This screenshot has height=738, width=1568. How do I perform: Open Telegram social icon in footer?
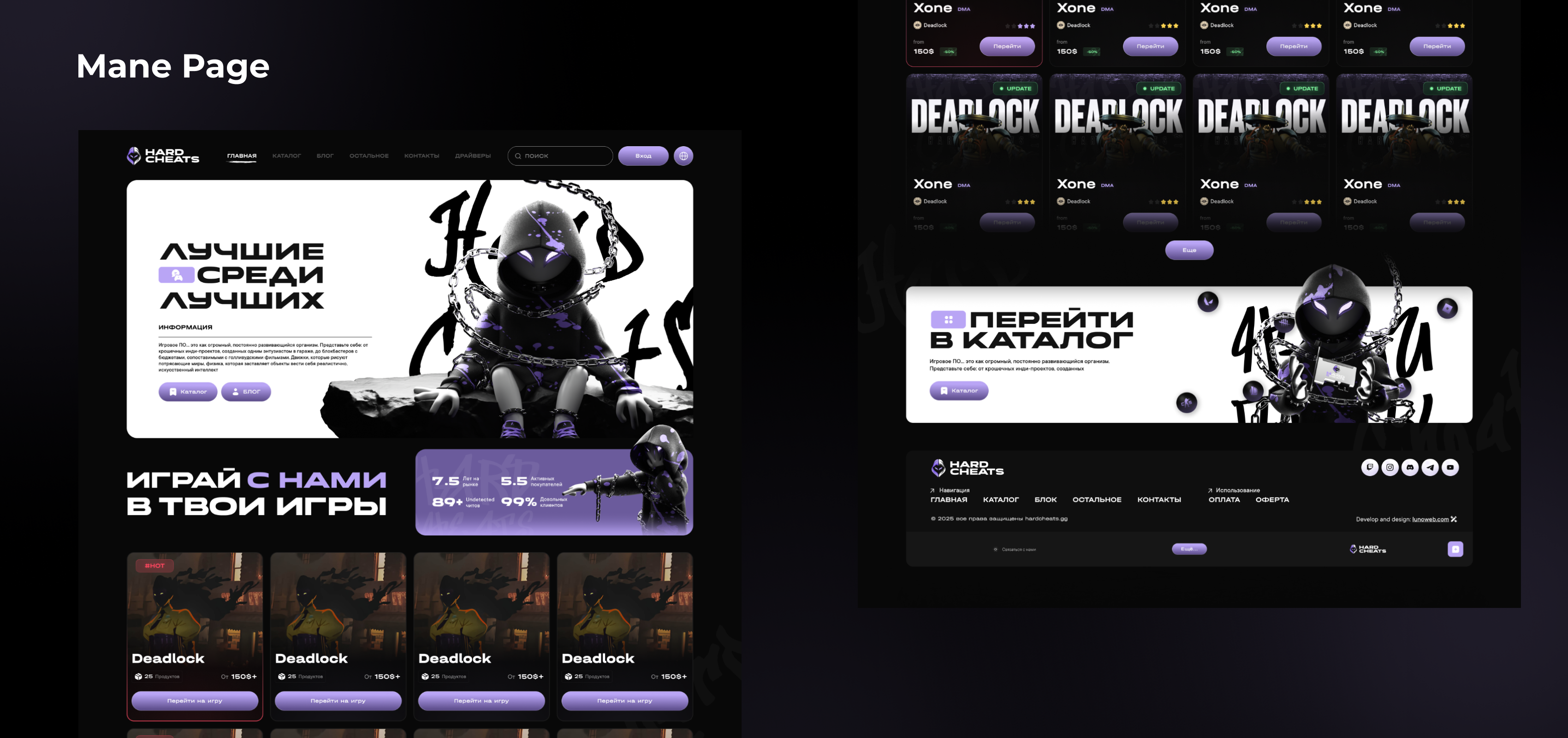[1430, 467]
